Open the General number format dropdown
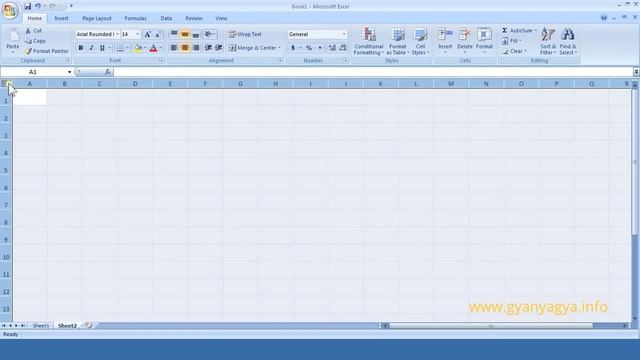 [344, 34]
